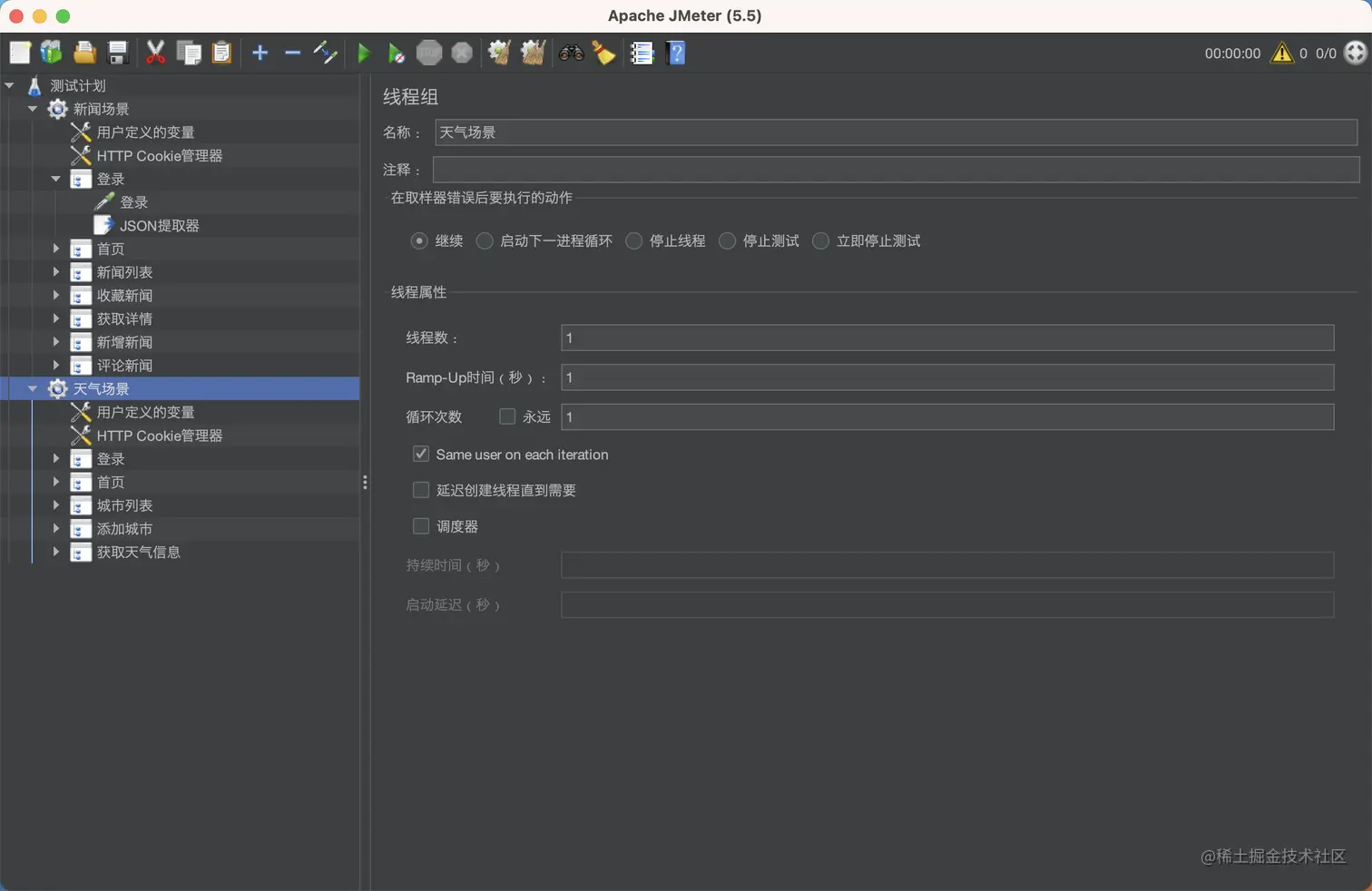Click the warning triangle log icon

pos(1281,53)
